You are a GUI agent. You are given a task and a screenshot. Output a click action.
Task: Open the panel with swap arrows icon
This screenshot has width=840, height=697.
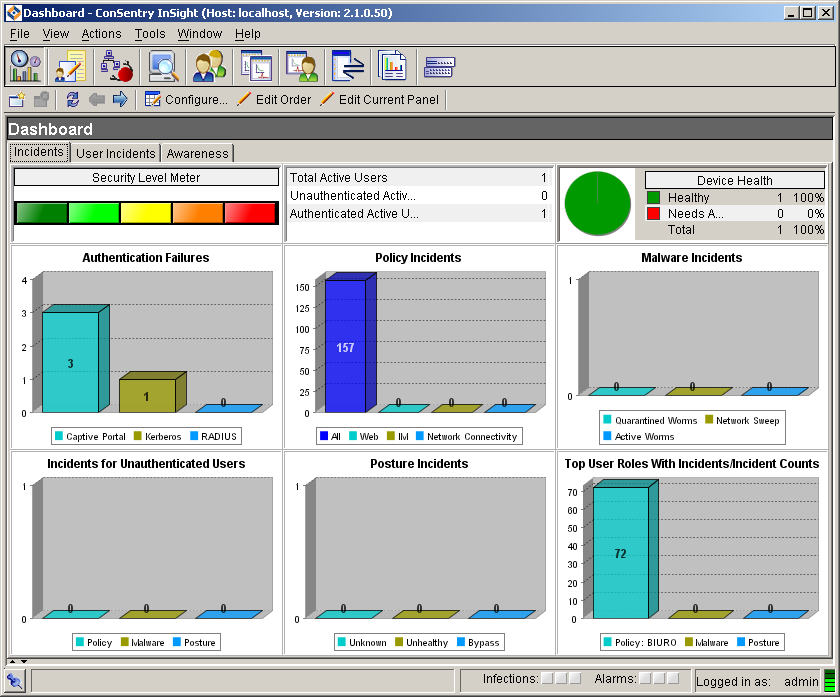coord(348,66)
